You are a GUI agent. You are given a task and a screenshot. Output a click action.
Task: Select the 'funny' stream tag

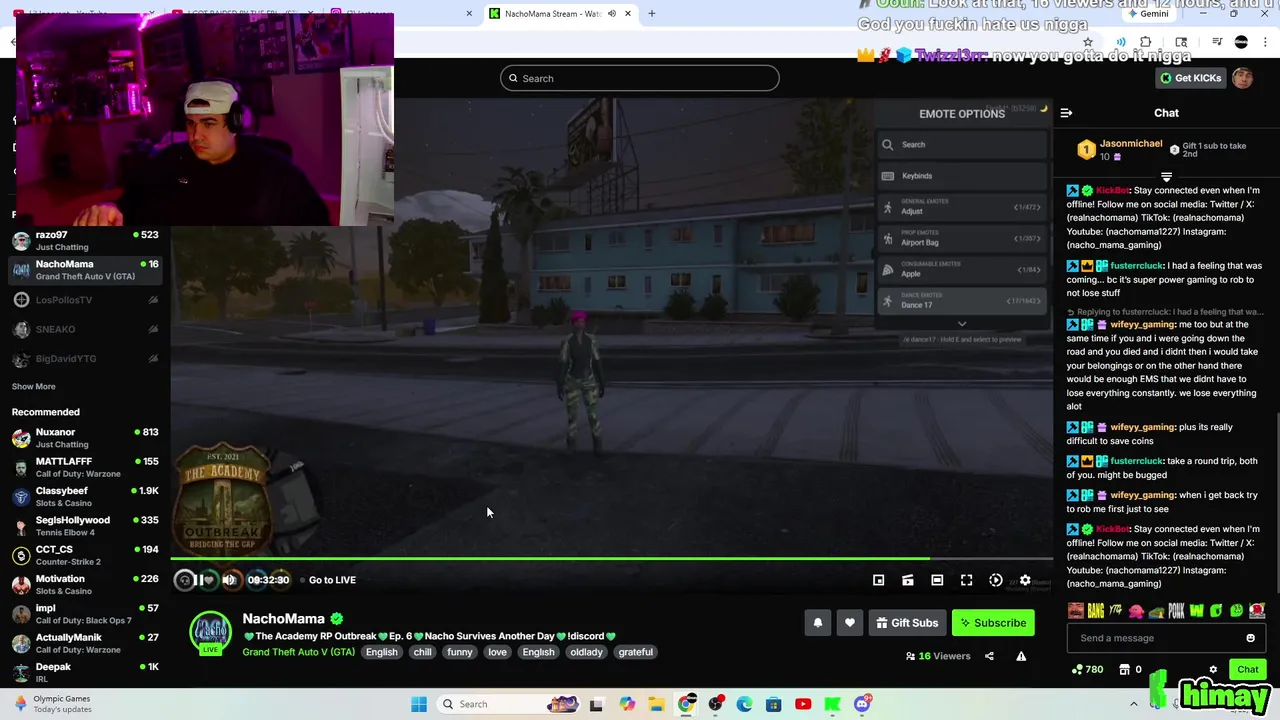pos(460,652)
